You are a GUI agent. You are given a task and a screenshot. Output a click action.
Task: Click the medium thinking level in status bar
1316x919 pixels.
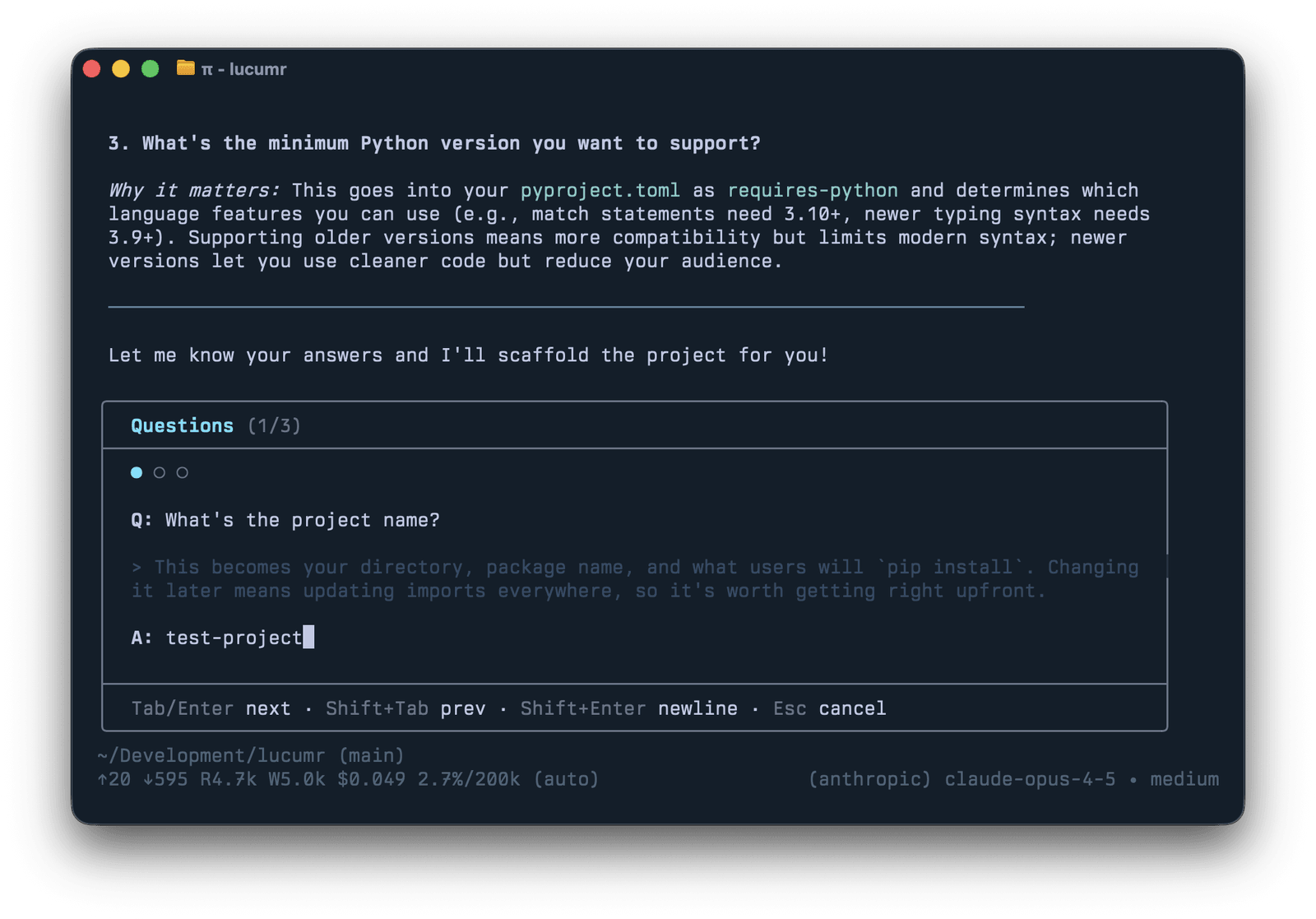1184,779
